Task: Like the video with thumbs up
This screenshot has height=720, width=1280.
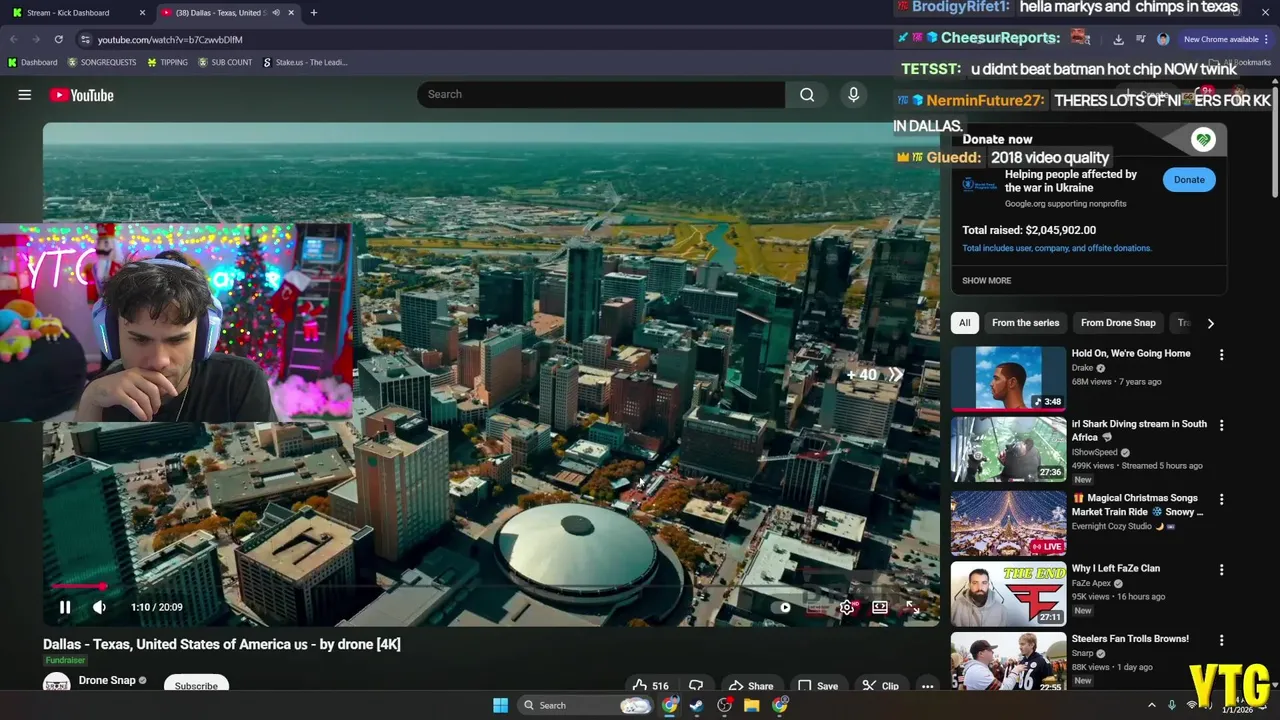Action: pos(650,686)
